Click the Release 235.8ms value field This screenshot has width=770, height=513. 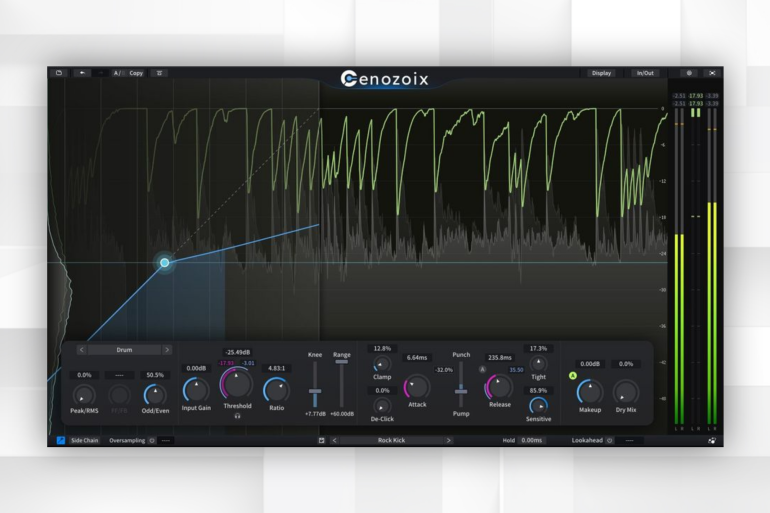[499, 357]
